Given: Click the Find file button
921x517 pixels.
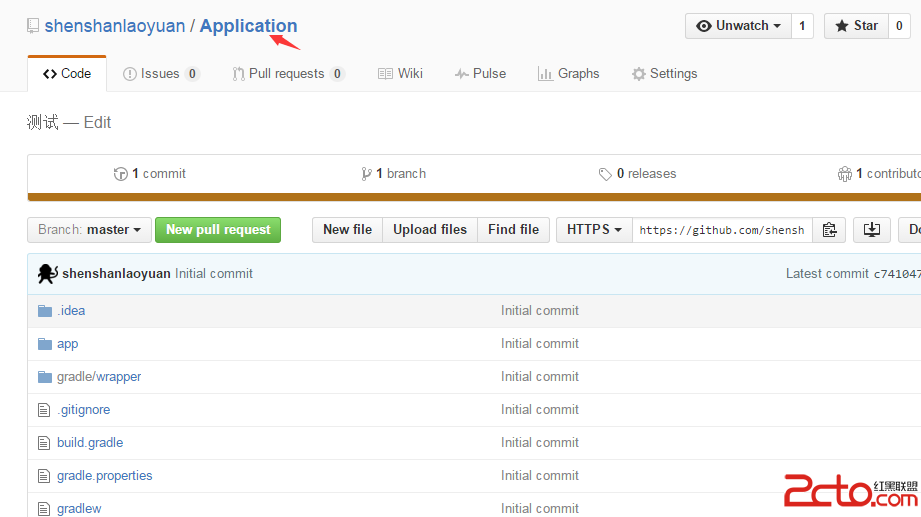Looking at the screenshot, I should pyautogui.click(x=513, y=230).
